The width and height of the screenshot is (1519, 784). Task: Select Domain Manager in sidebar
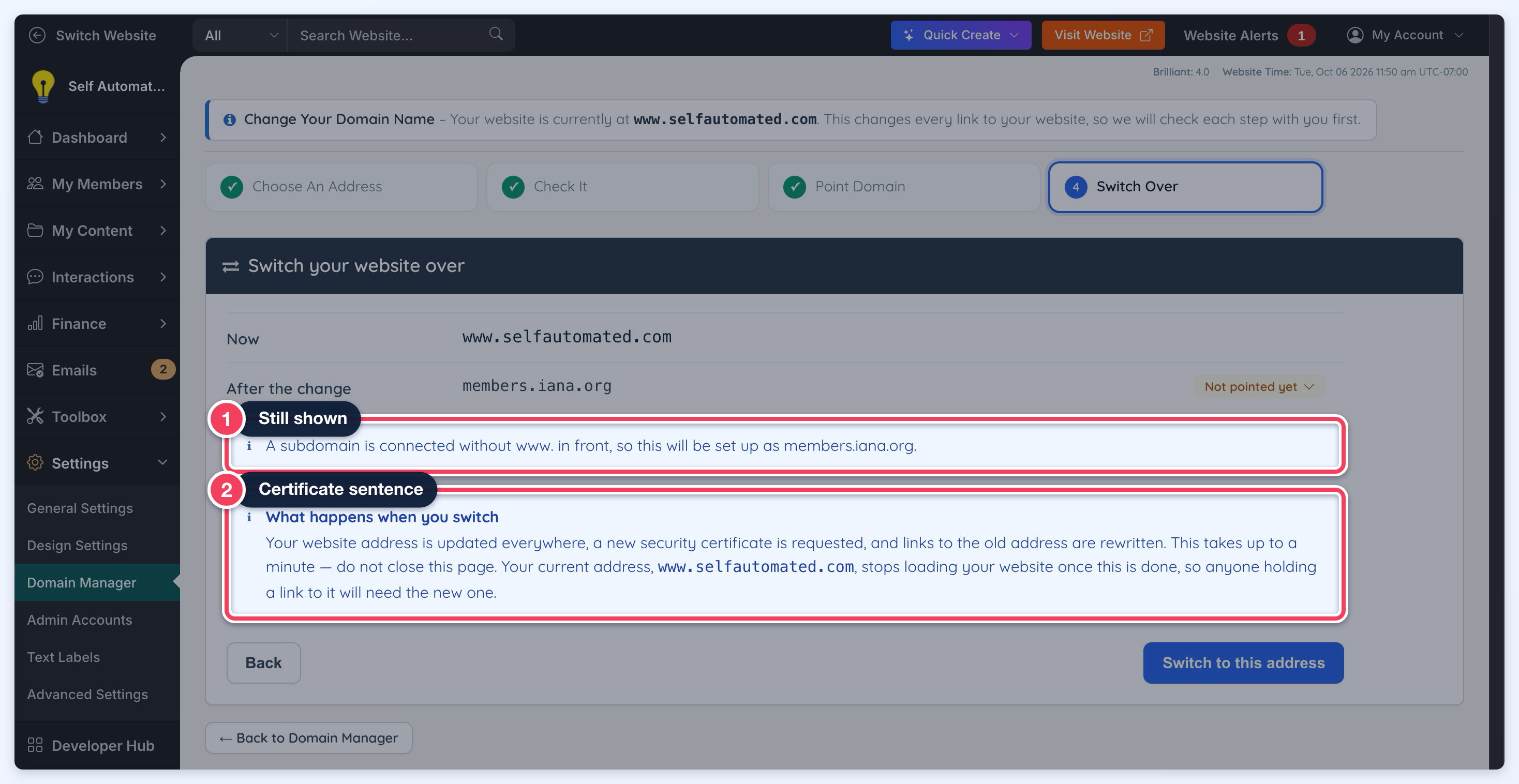97,582
